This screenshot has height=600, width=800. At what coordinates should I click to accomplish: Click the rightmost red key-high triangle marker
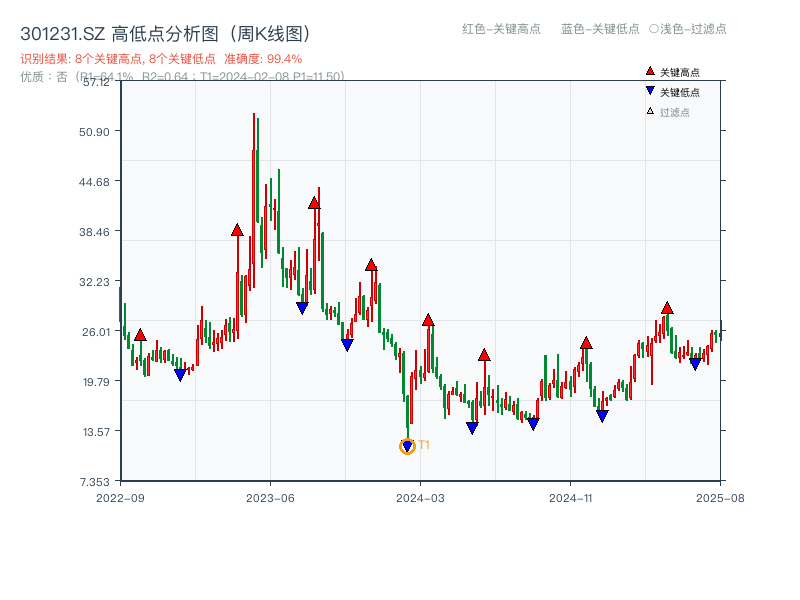666,308
